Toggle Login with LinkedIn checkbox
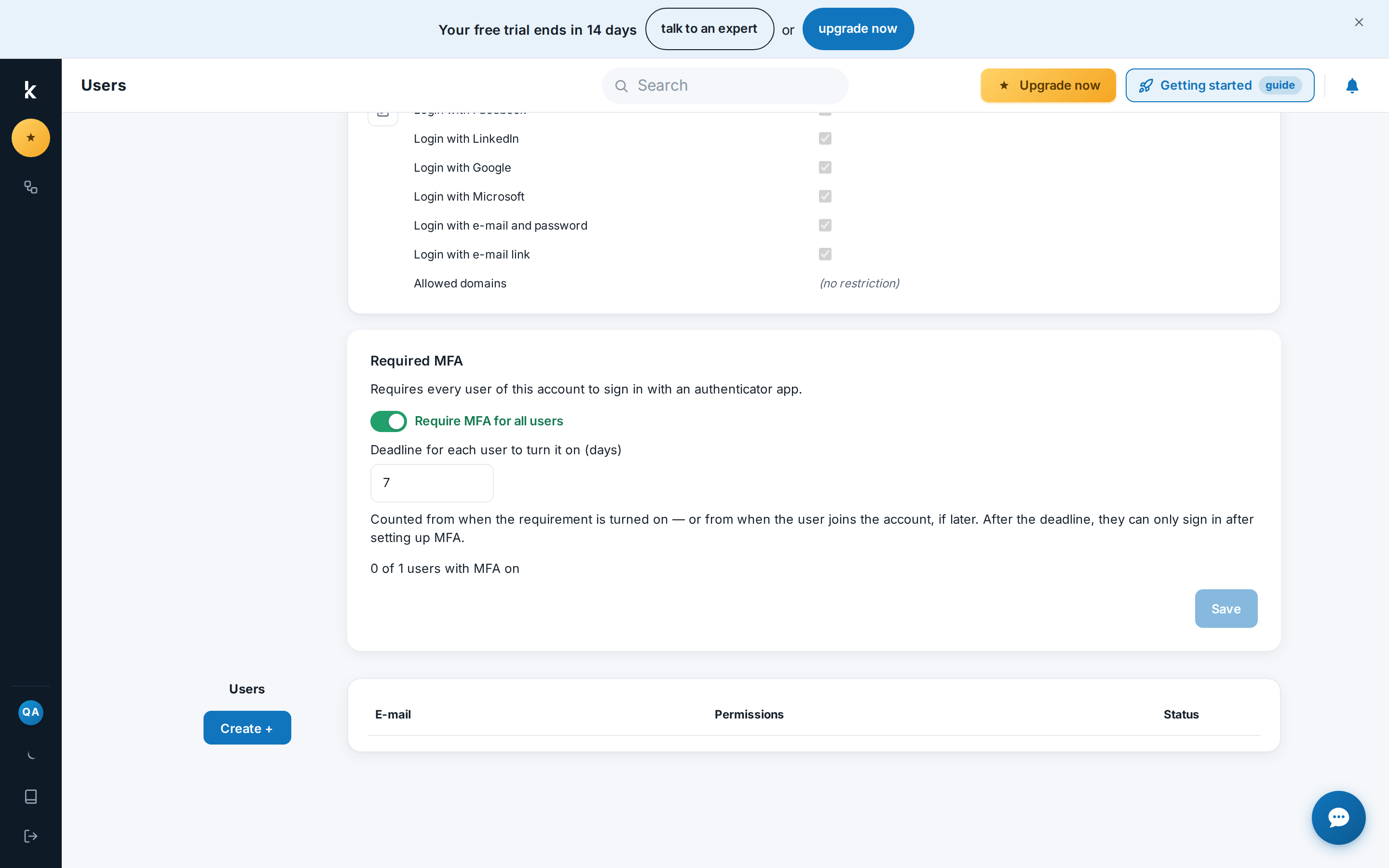The width and height of the screenshot is (1389, 868). (825, 138)
